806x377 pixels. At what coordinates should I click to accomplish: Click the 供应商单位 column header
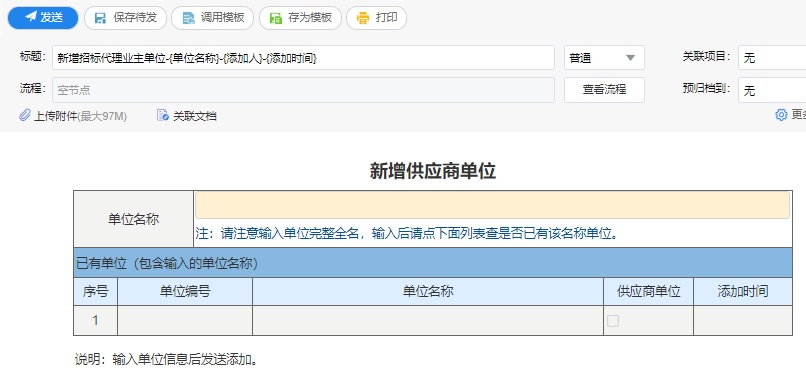click(649, 292)
